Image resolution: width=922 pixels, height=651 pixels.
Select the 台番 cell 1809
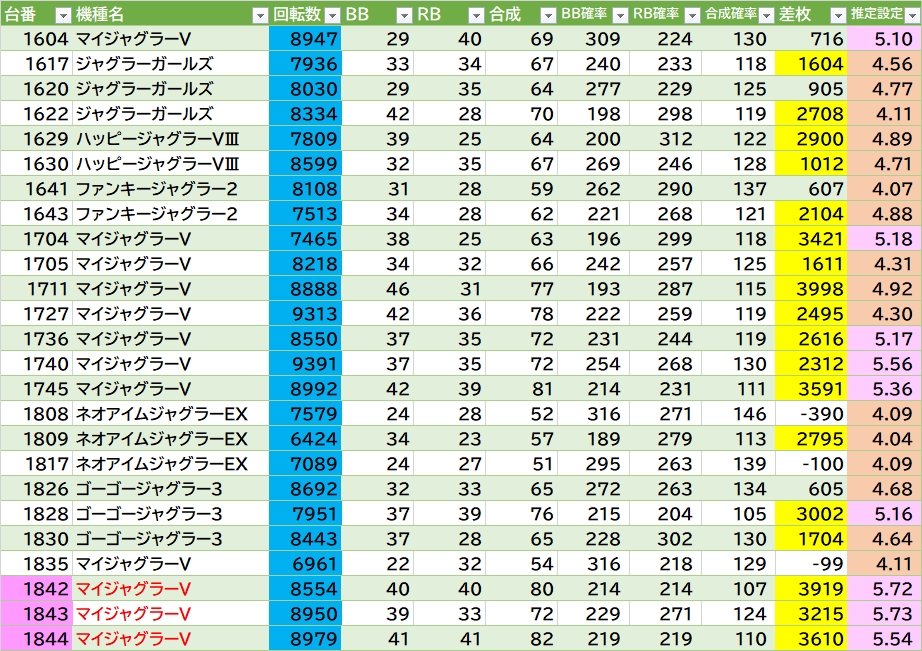36,438
